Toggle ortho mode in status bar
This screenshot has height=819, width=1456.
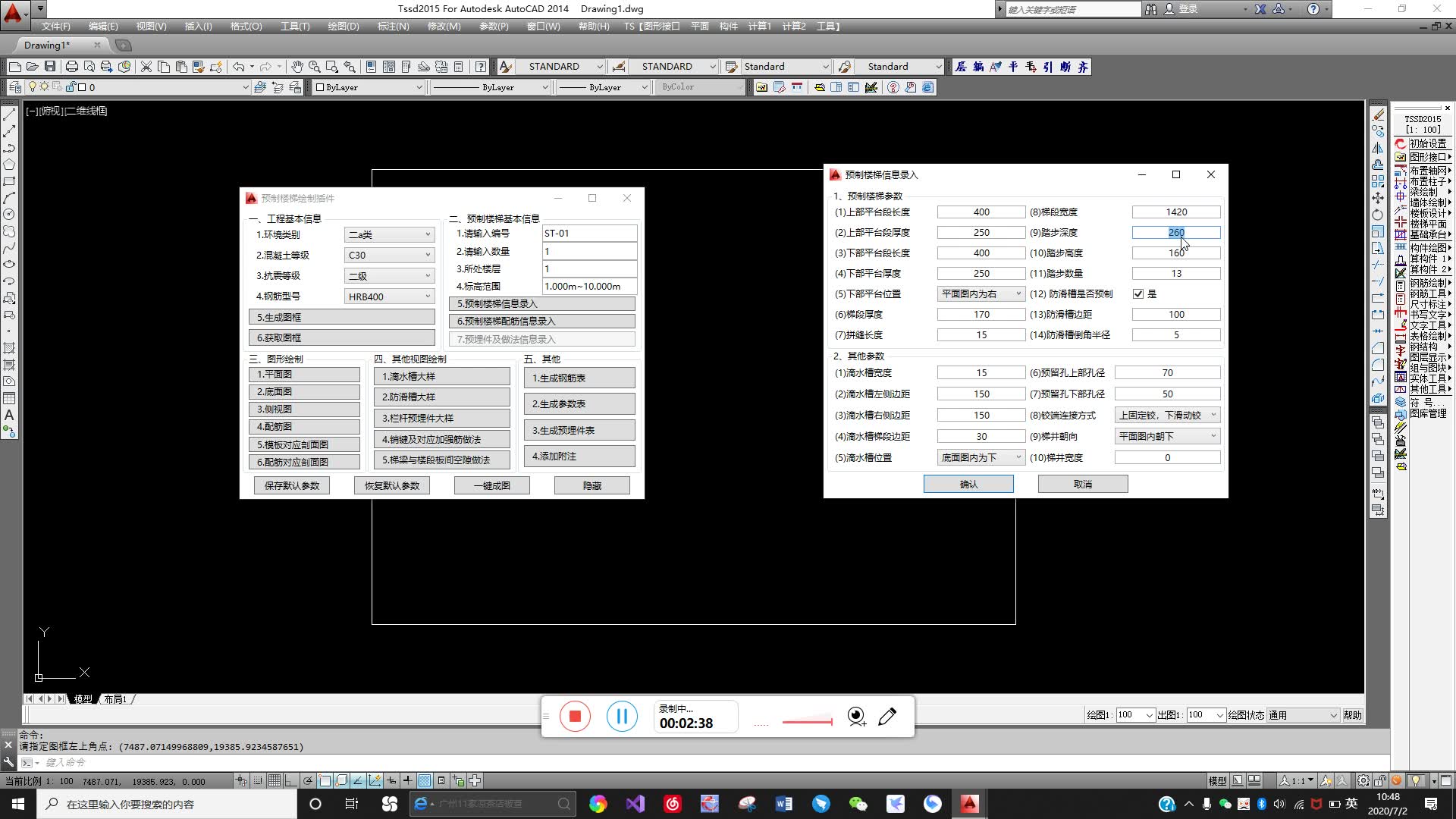[291, 780]
